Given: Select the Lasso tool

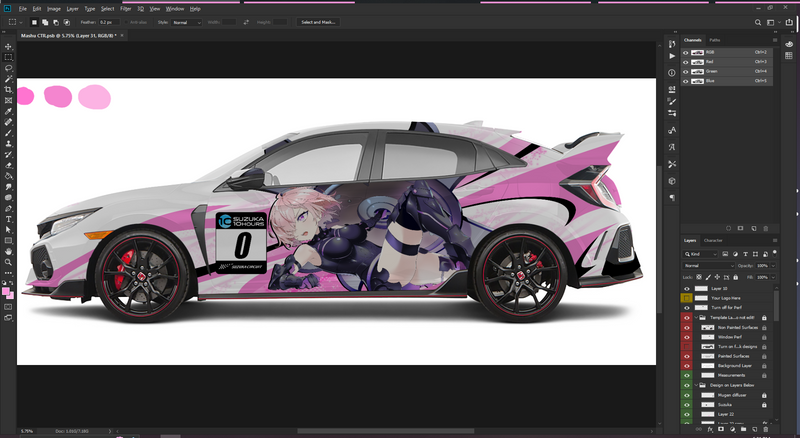Looking at the screenshot, I should pyautogui.click(x=9, y=68).
